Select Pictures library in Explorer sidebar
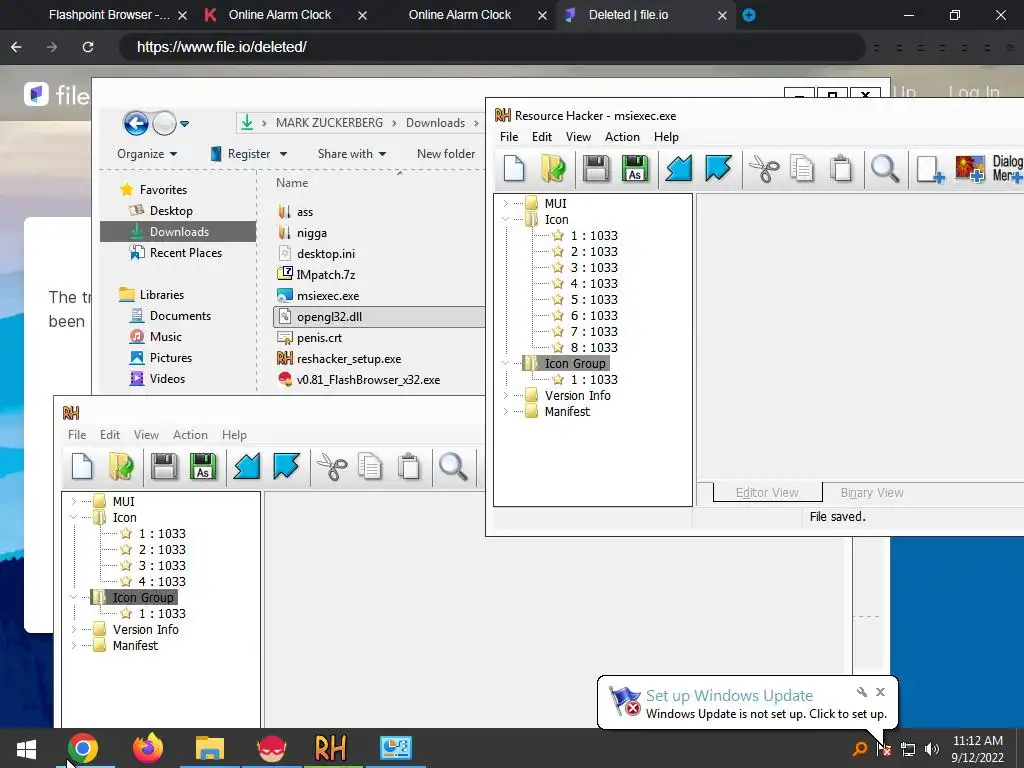The width and height of the screenshot is (1024, 768). (170, 358)
